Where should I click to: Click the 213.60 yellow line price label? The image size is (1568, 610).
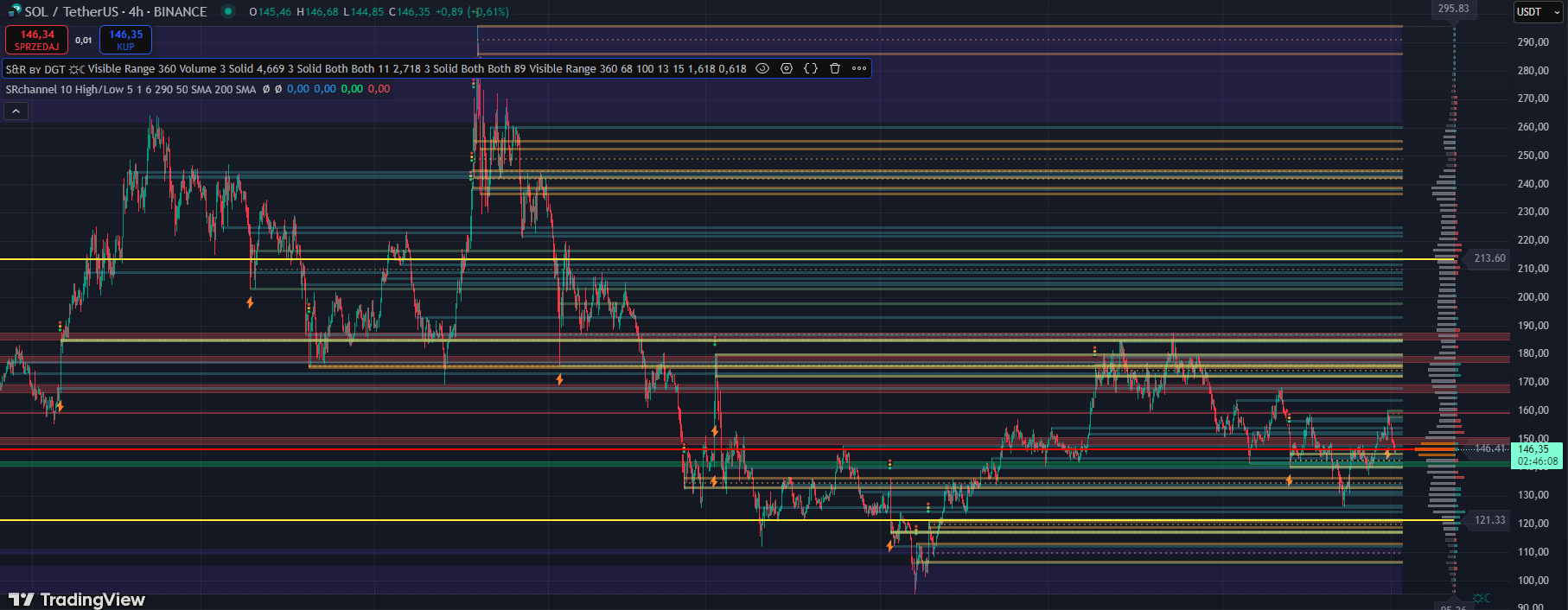[1488, 258]
